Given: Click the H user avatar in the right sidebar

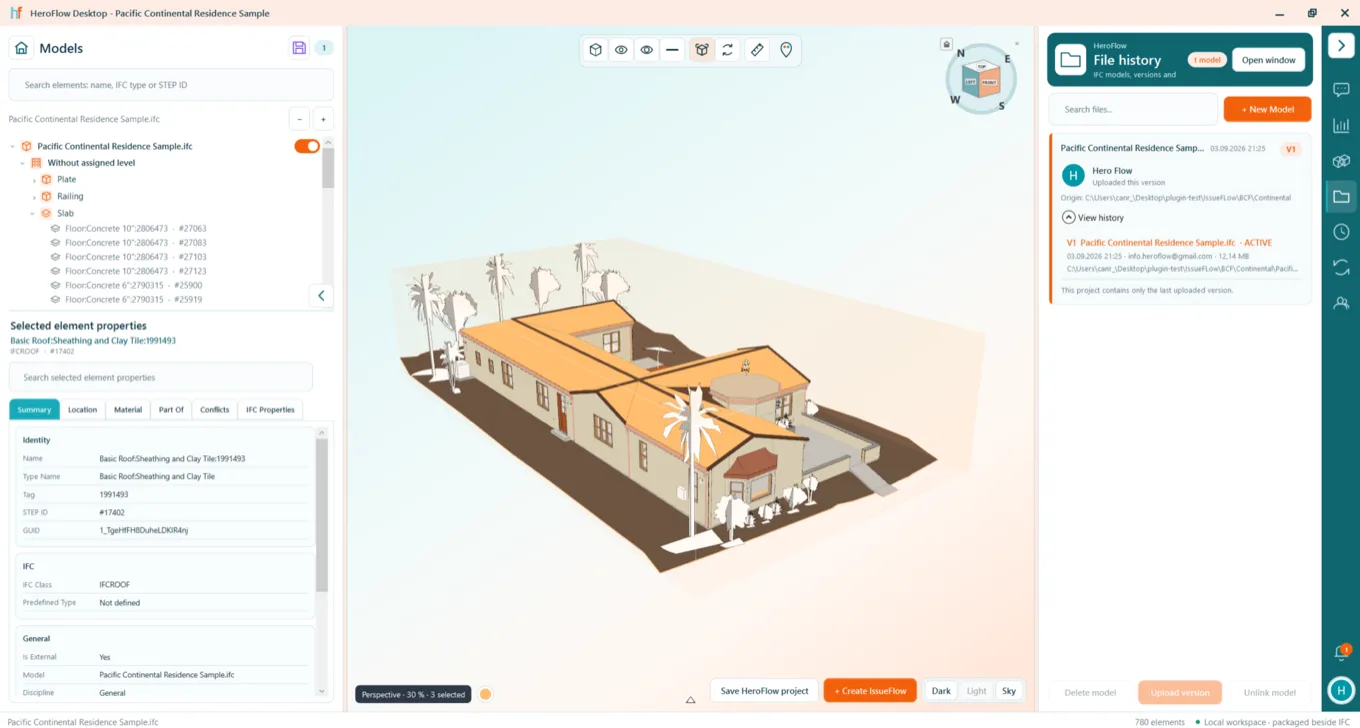Looking at the screenshot, I should click(1341, 690).
